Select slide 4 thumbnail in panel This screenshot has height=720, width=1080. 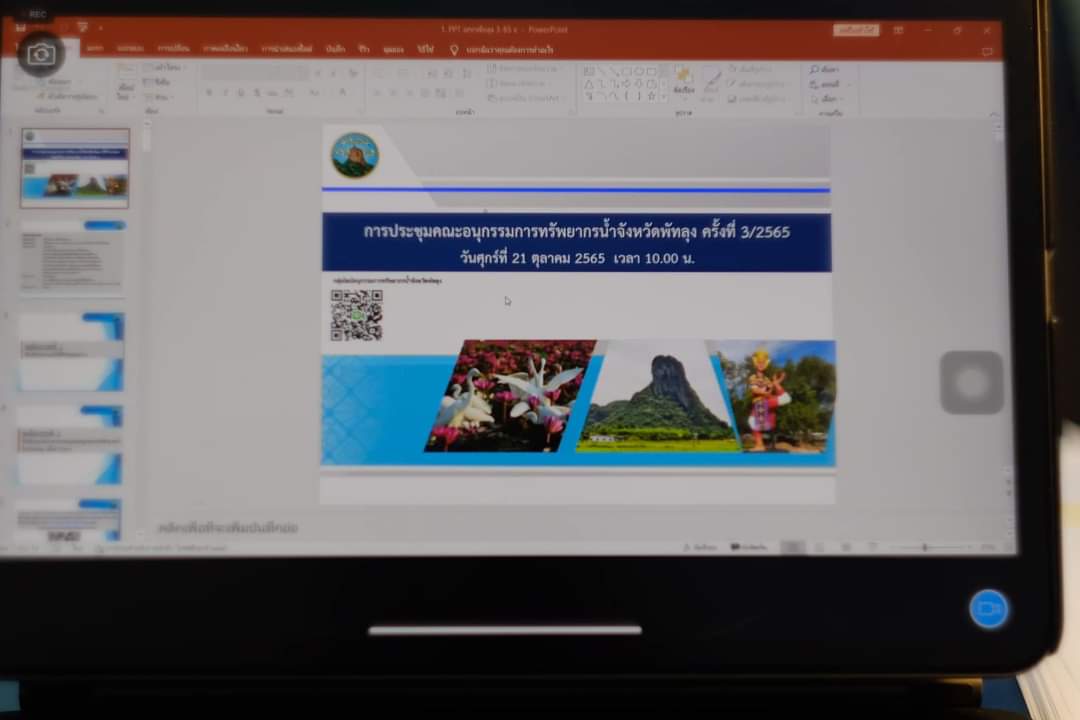tap(70, 444)
